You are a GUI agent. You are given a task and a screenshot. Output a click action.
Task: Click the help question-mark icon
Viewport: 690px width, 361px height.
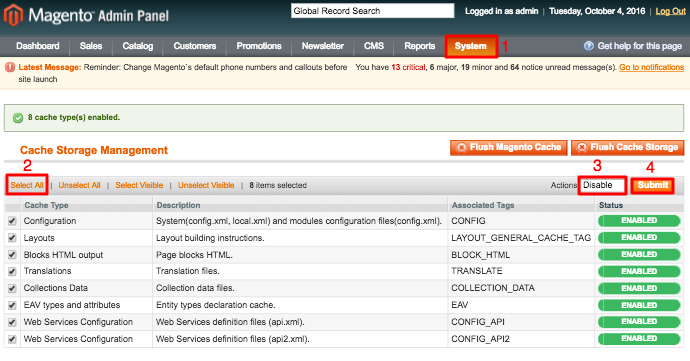pos(588,46)
